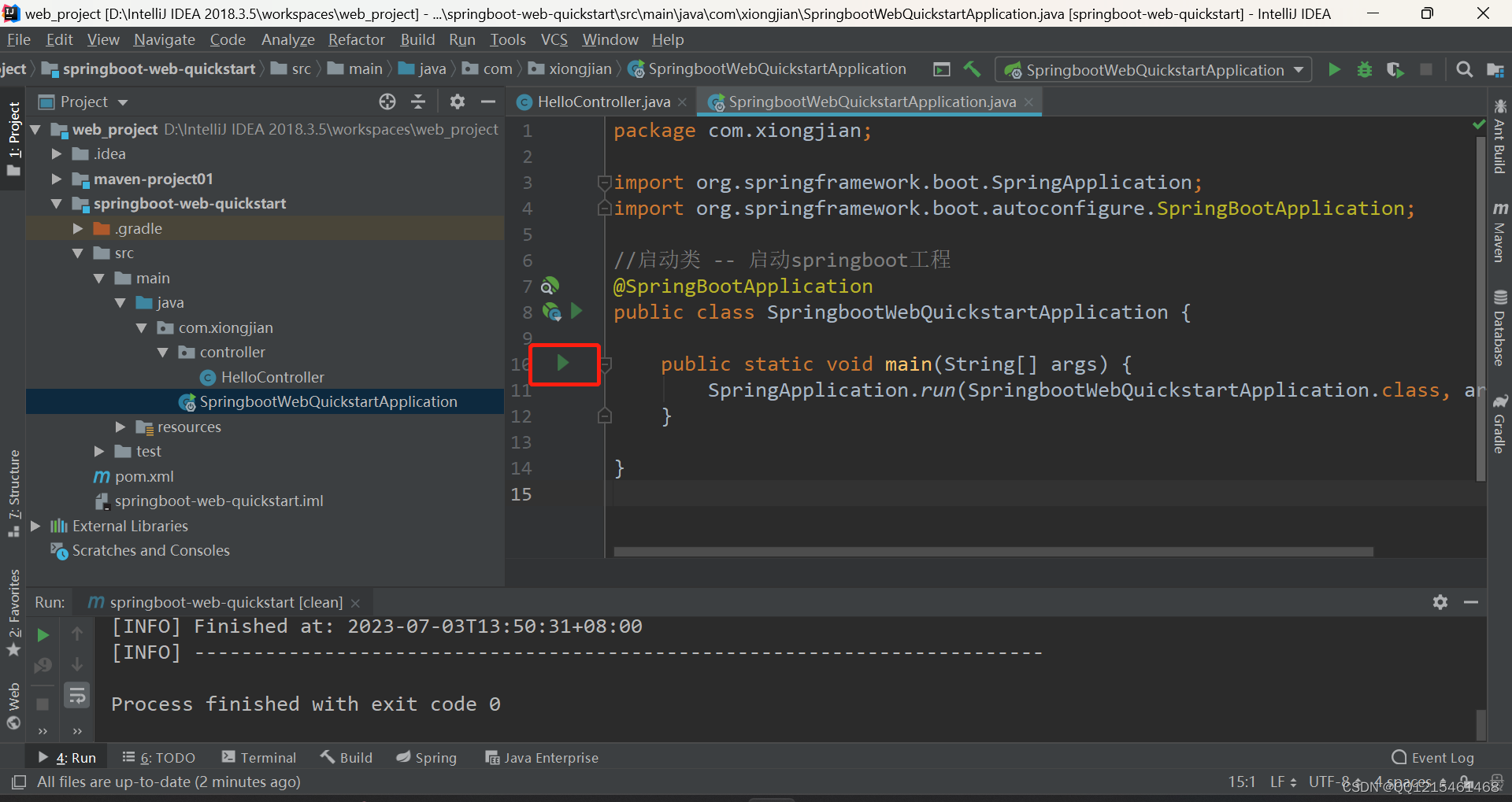The image size is (1512, 802).
Task: Open the Analyze menu
Action: [x=288, y=39]
